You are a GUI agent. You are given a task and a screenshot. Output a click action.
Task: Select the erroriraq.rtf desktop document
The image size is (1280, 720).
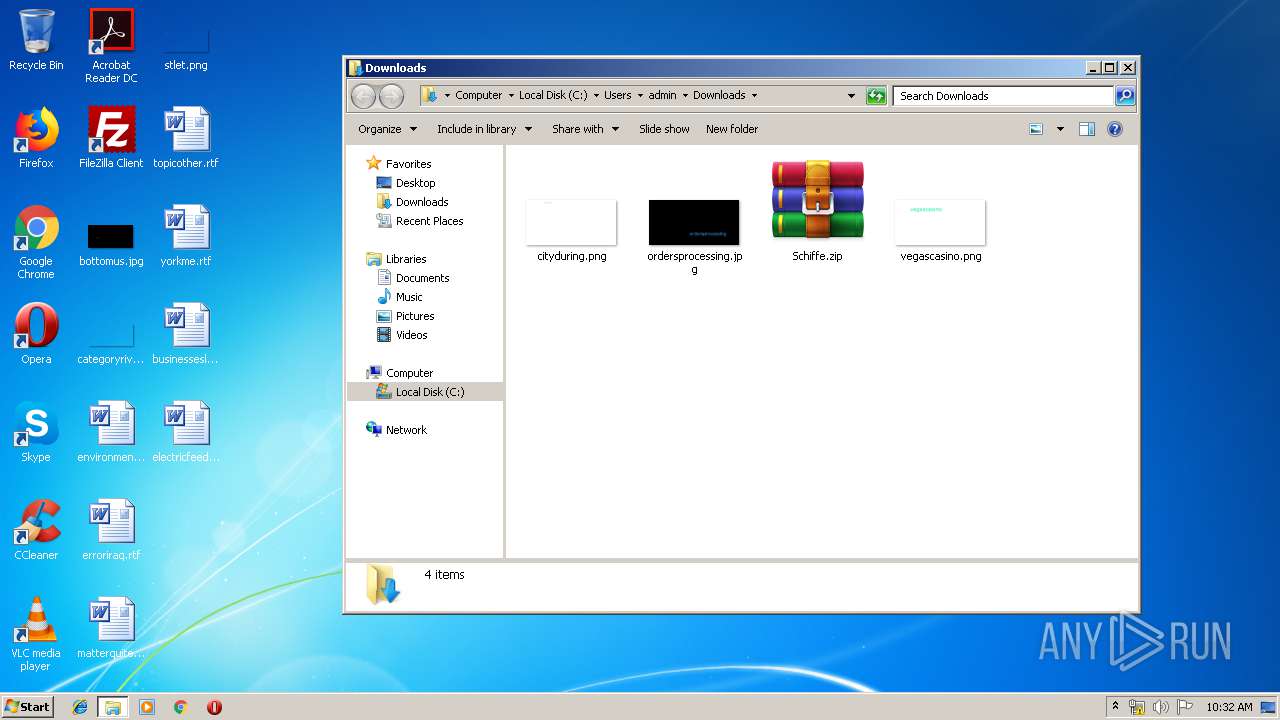[x=111, y=530]
